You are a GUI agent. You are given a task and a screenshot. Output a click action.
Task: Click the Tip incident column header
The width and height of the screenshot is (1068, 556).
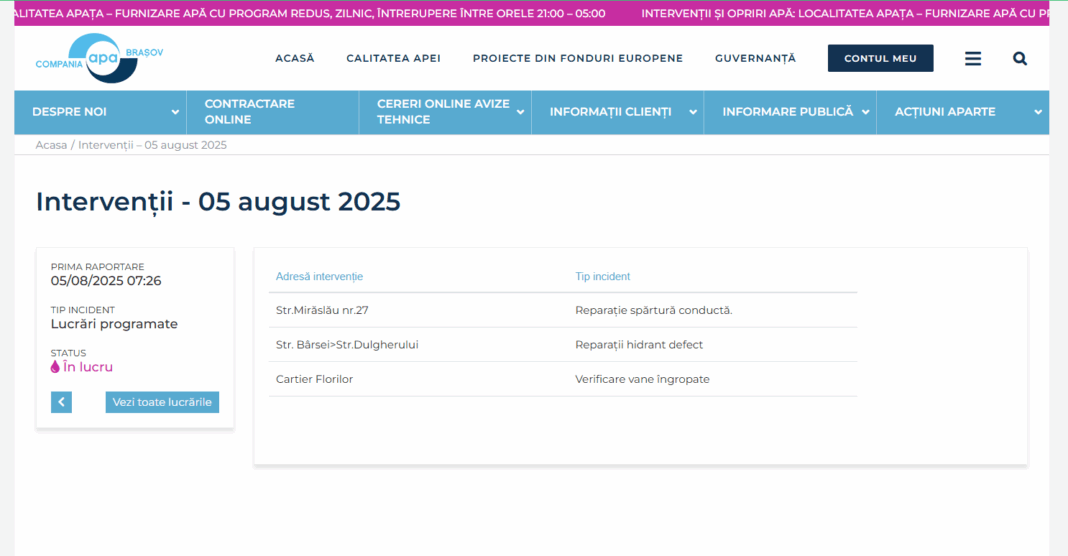coord(603,277)
